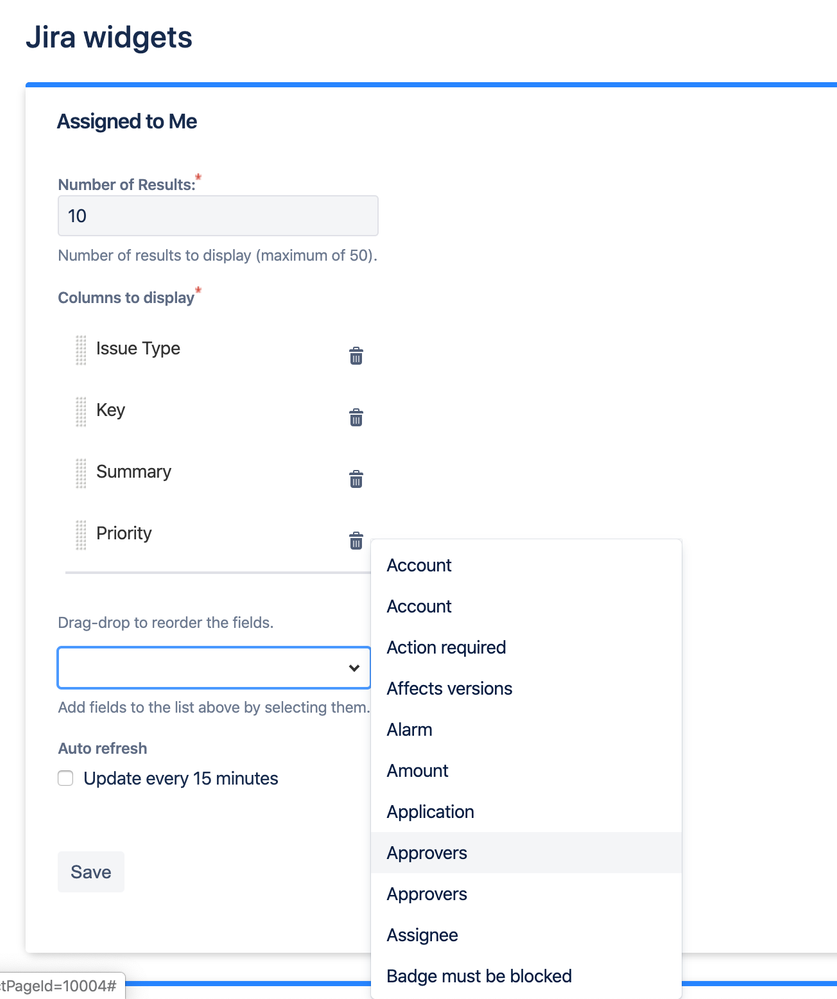Click the Number of Results label
The width and height of the screenshot is (837, 999).
pos(127,185)
